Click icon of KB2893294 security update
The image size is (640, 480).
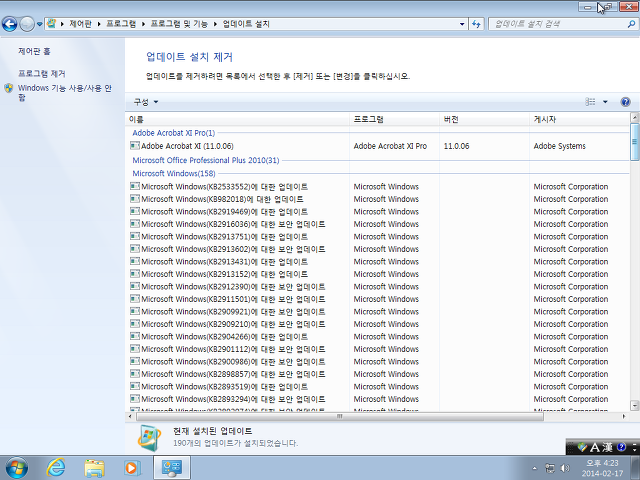[x=135, y=398]
